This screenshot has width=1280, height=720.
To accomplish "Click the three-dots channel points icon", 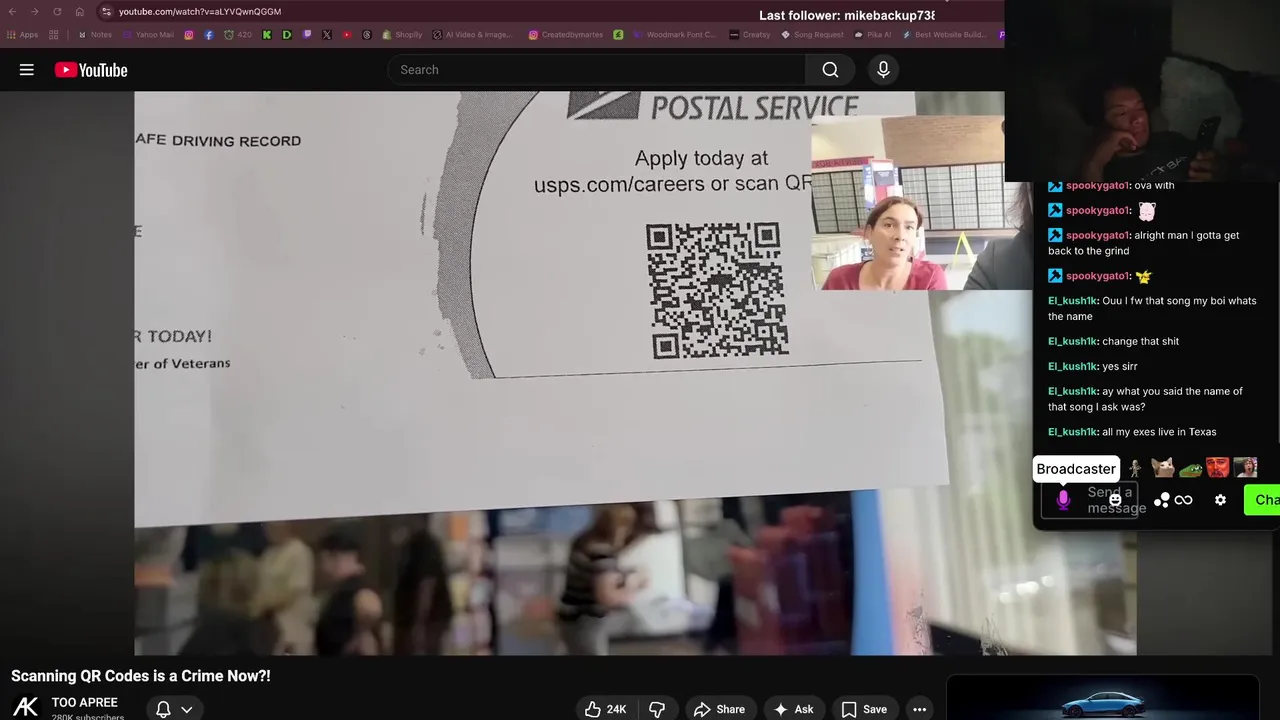I will pos(1161,500).
